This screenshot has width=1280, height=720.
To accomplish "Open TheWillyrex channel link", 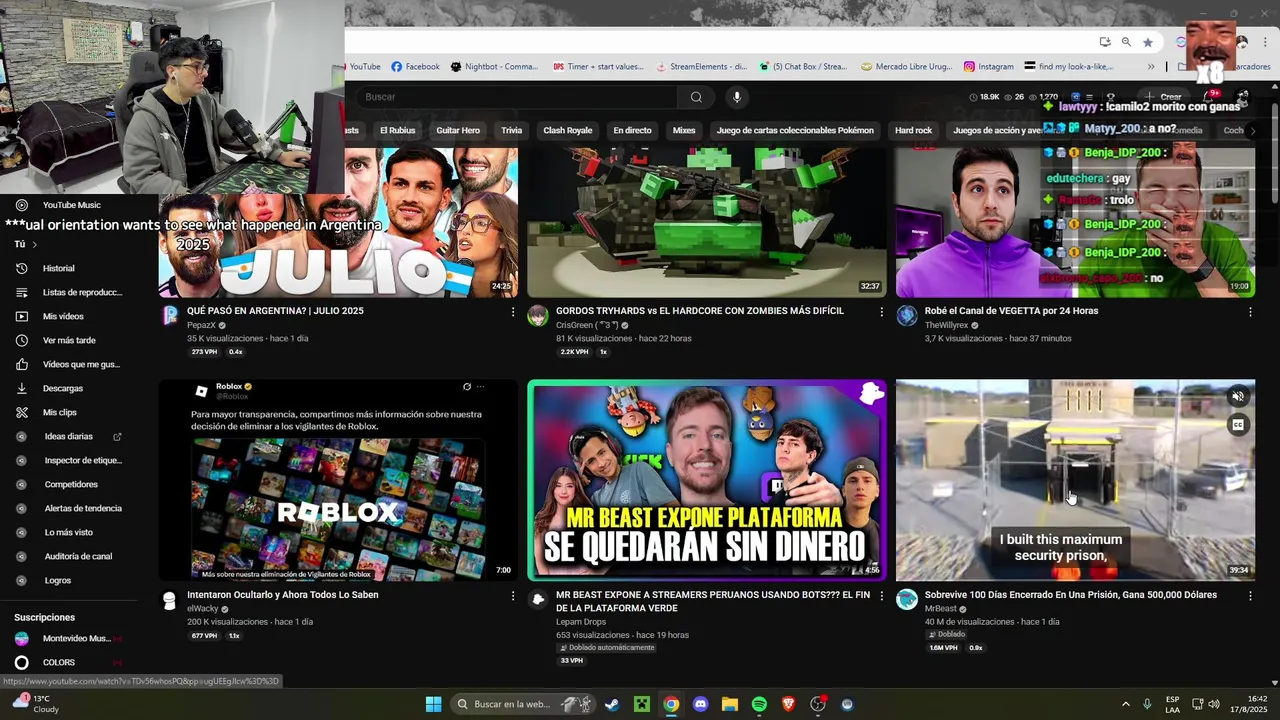I will [x=946, y=325].
